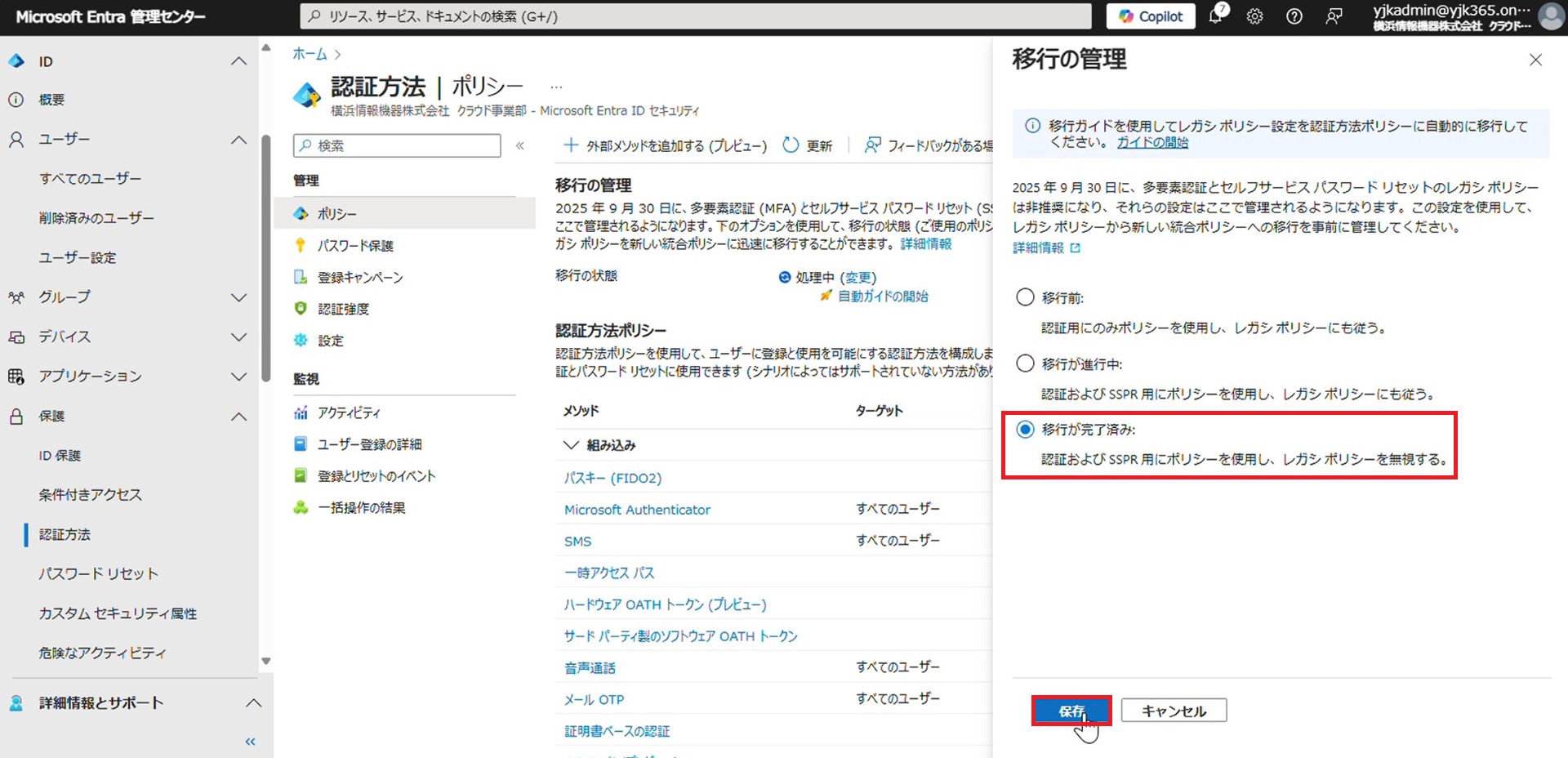The width and height of the screenshot is (1568, 758).
Task: Open the settings gear icon
Action: click(x=1254, y=16)
